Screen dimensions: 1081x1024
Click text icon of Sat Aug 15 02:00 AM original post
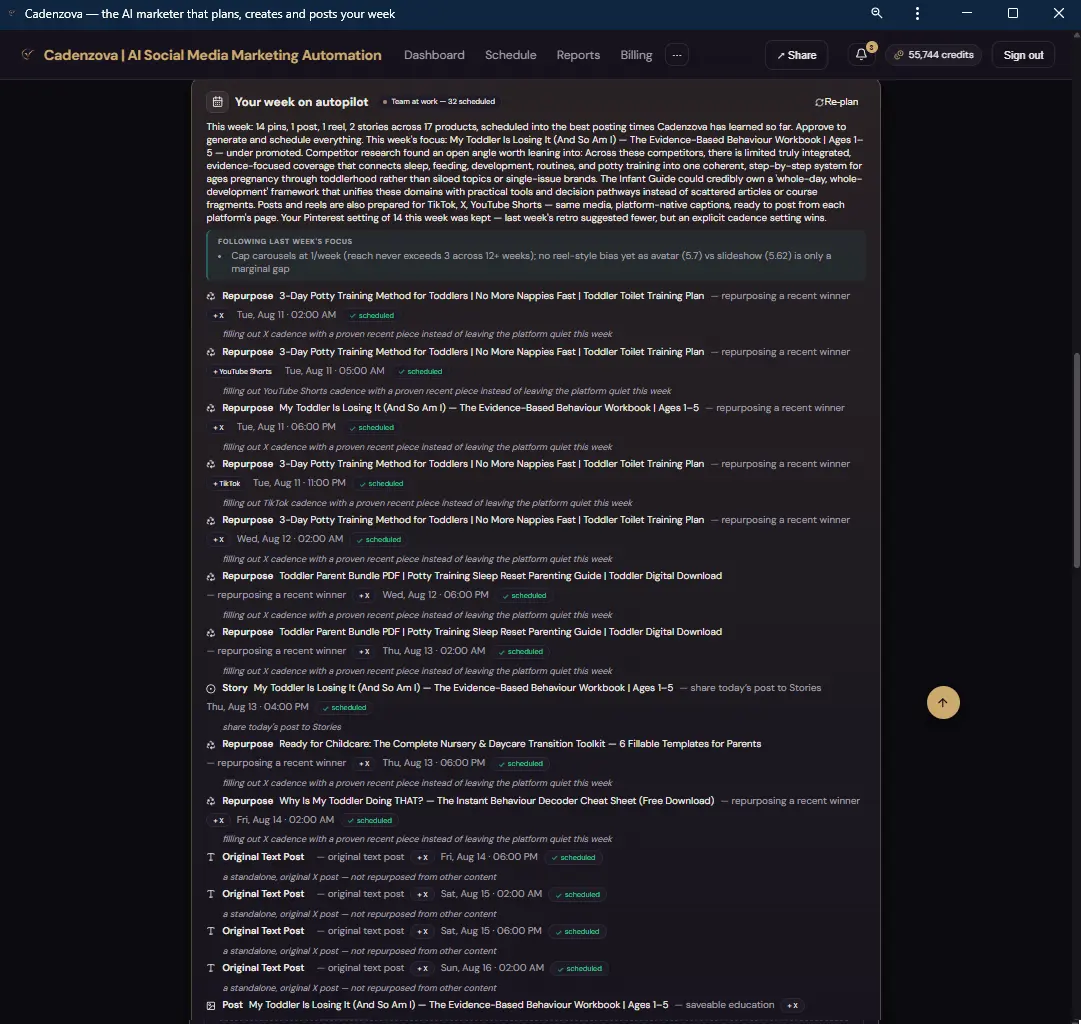211,894
